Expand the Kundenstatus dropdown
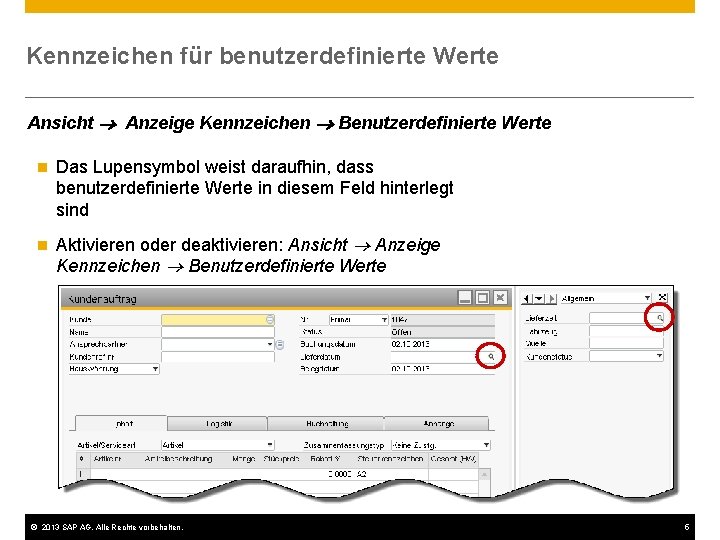The height and width of the screenshot is (540, 720). coord(659,356)
